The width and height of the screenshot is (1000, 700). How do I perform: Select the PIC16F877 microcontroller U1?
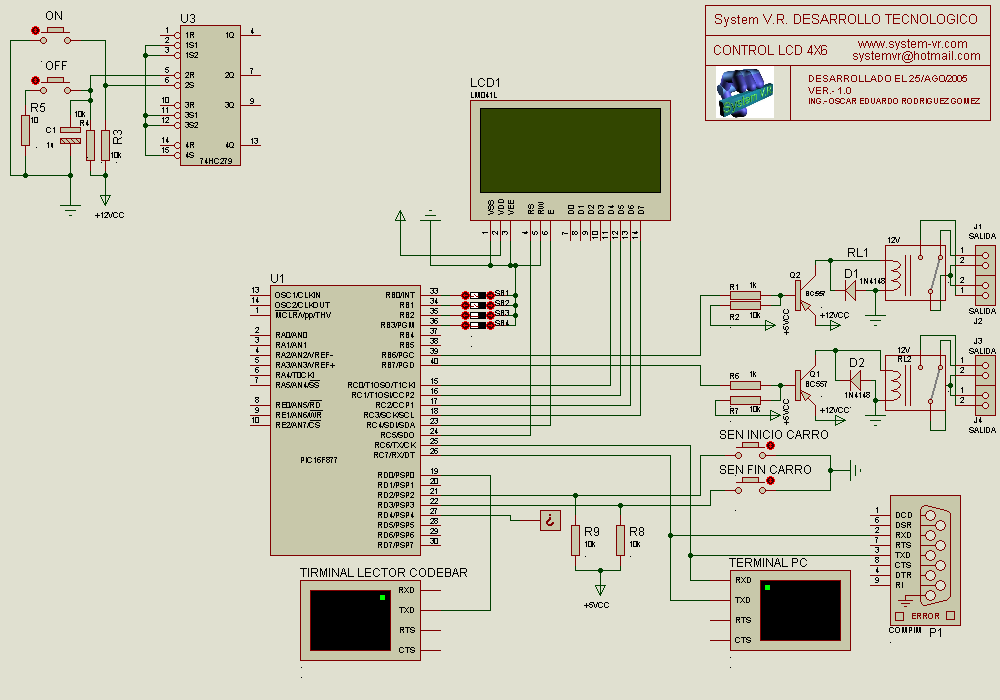[338, 420]
